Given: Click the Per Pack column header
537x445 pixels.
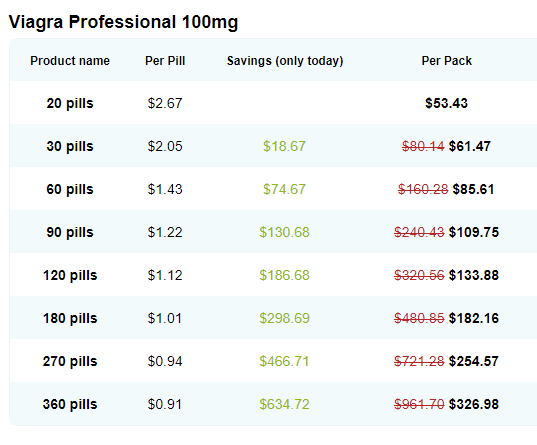Looking at the screenshot, I should 447,61.
